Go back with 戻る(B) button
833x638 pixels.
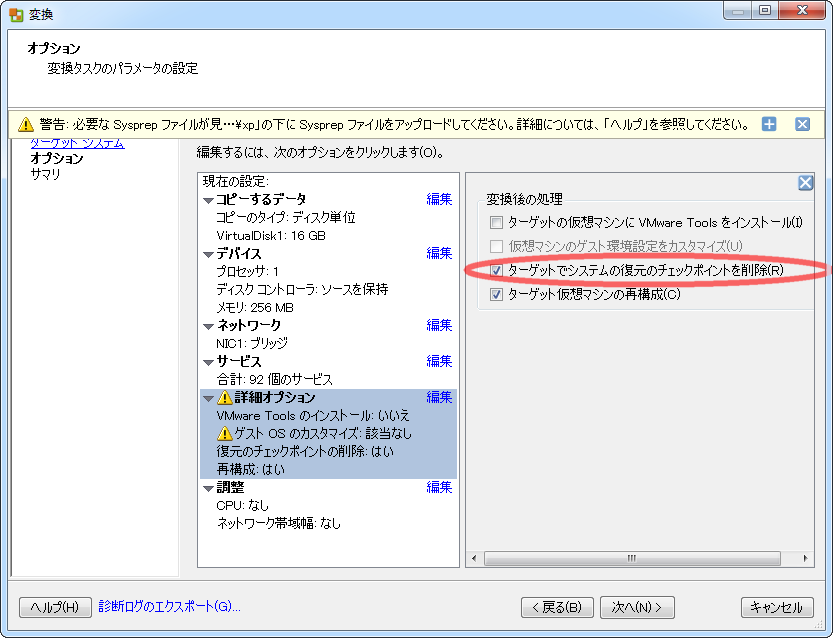point(557,607)
